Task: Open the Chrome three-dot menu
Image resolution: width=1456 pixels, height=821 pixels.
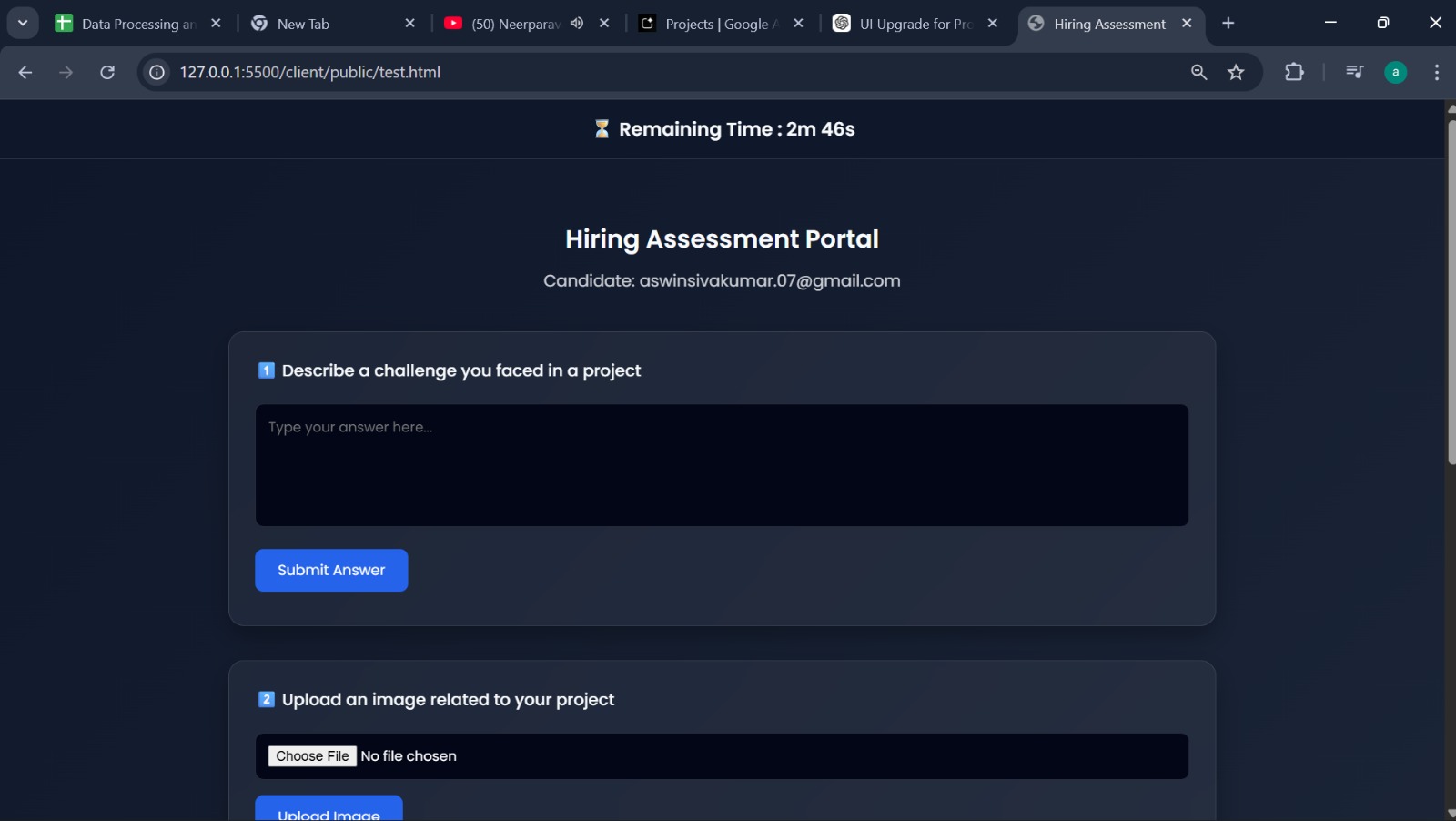Action: (1437, 72)
